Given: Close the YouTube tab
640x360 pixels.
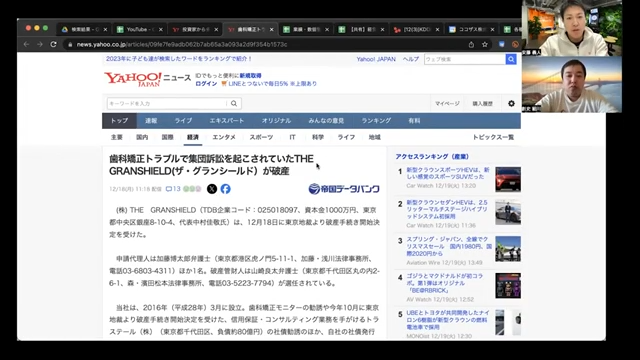Looking at the screenshot, I should coord(161,29).
